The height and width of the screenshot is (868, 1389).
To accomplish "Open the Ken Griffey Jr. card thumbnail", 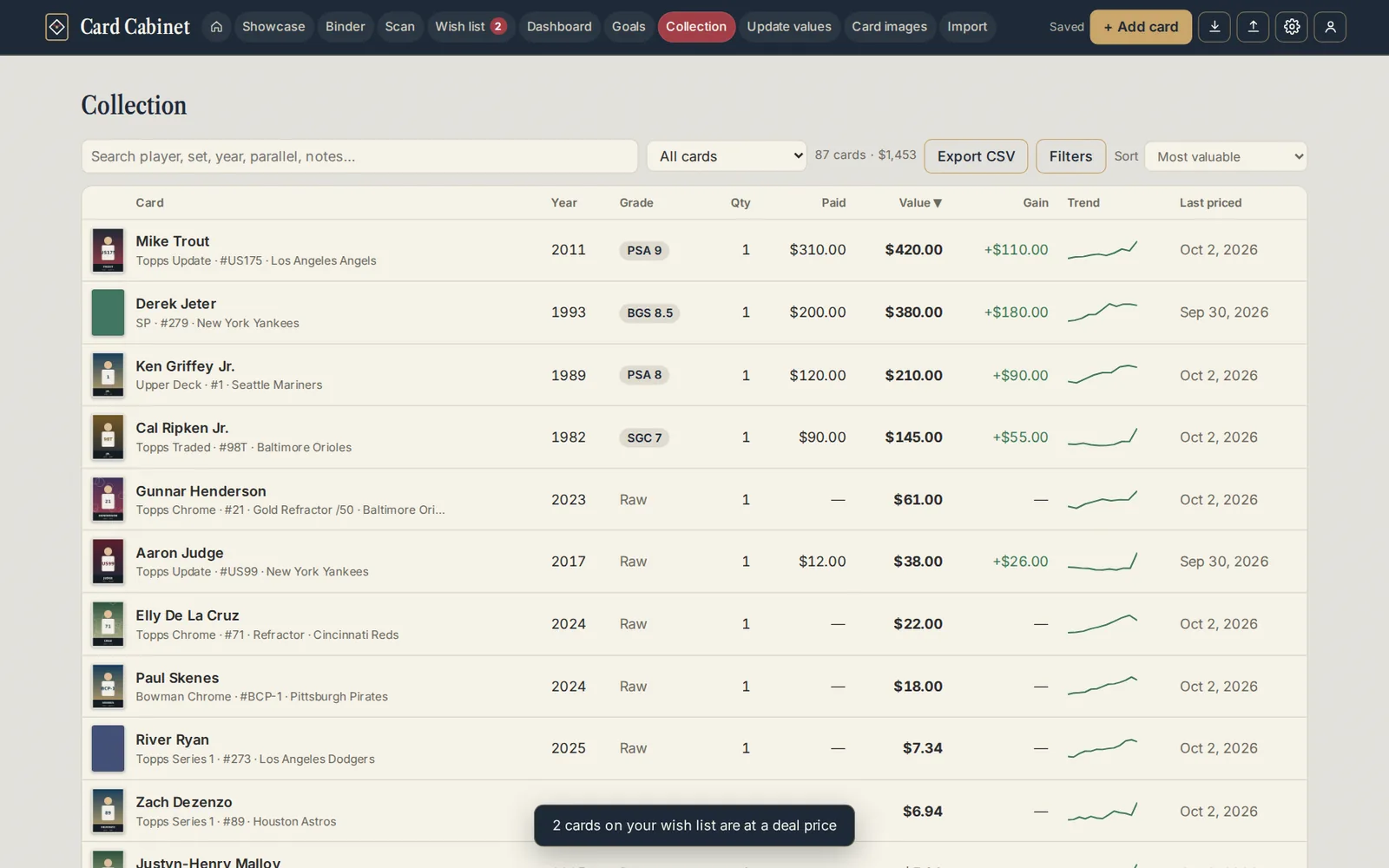I will [109, 375].
